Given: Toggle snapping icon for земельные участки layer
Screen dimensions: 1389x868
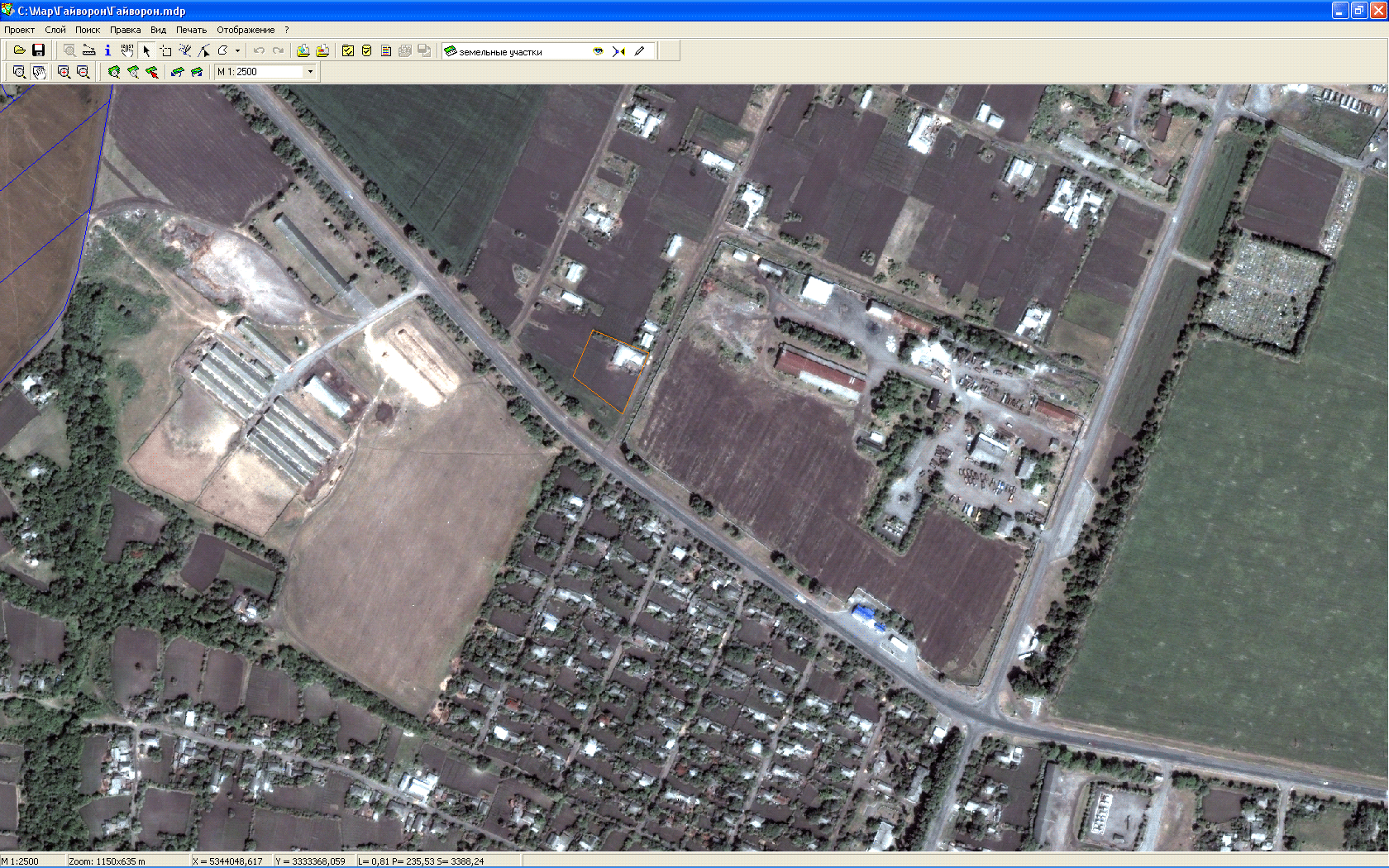Looking at the screenshot, I should coord(618,51).
